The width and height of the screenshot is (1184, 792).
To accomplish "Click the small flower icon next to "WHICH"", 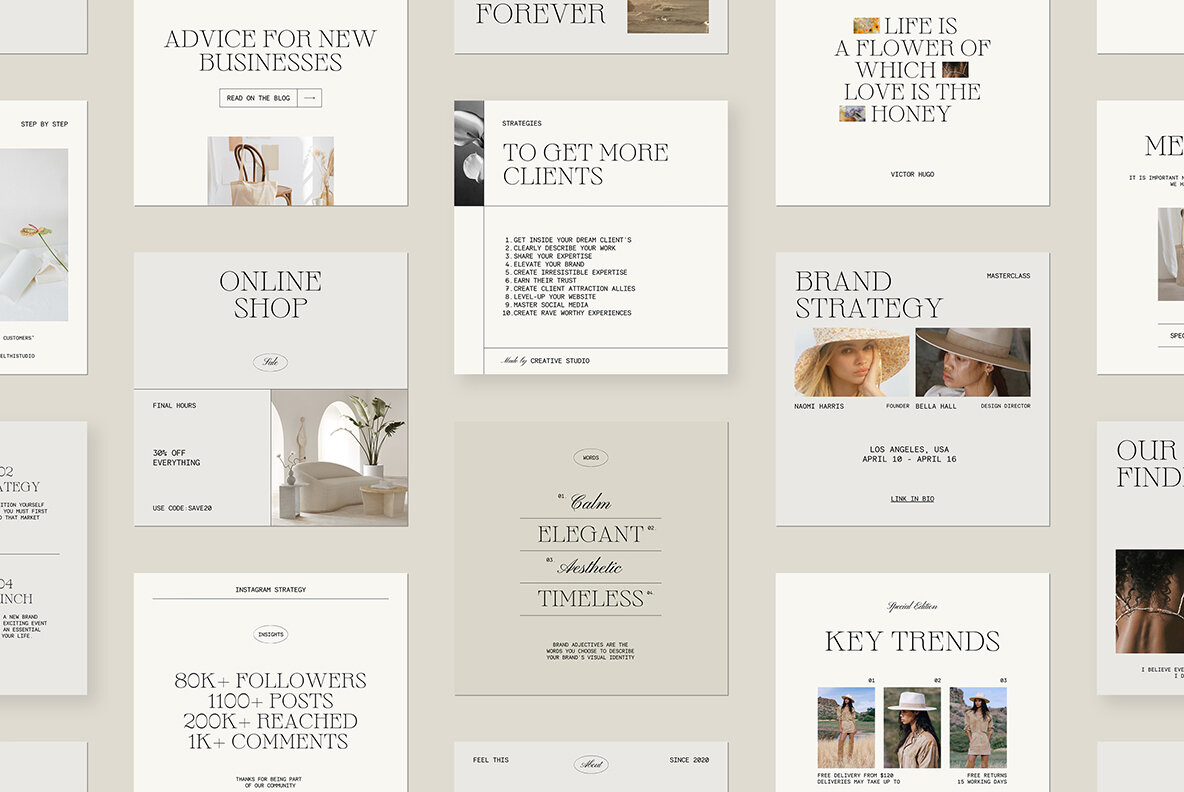I will coord(955,69).
